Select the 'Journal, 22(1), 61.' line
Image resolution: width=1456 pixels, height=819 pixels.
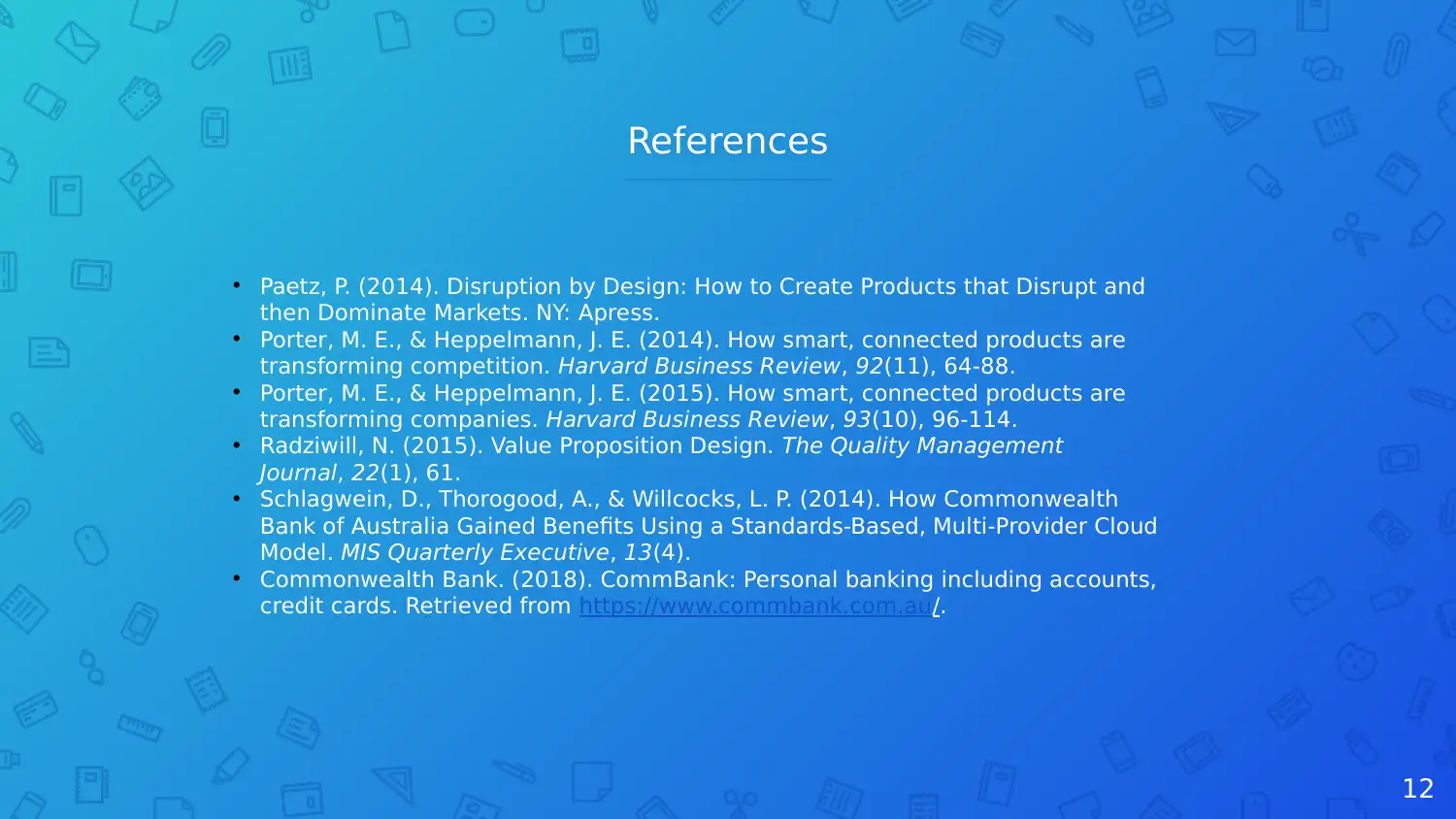click(359, 474)
